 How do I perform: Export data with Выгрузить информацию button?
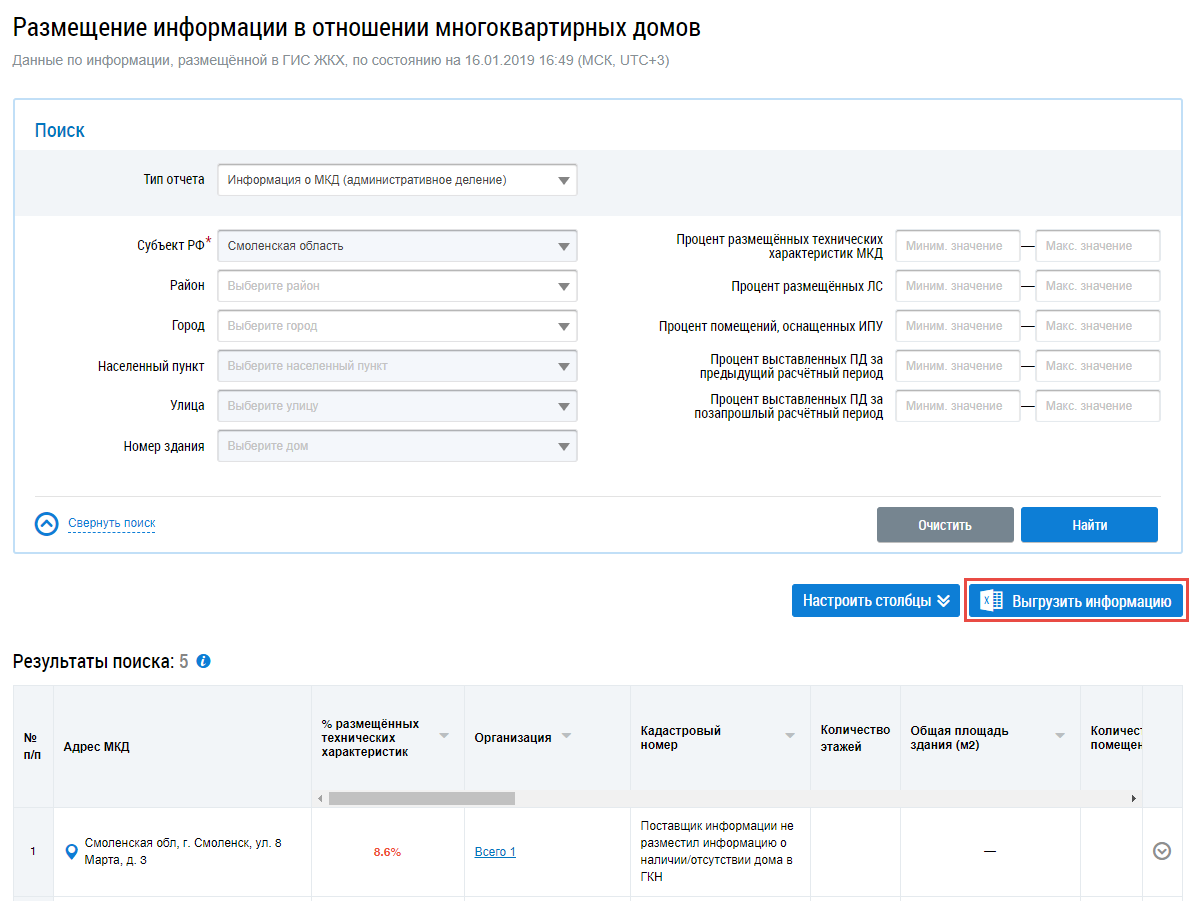1076,601
